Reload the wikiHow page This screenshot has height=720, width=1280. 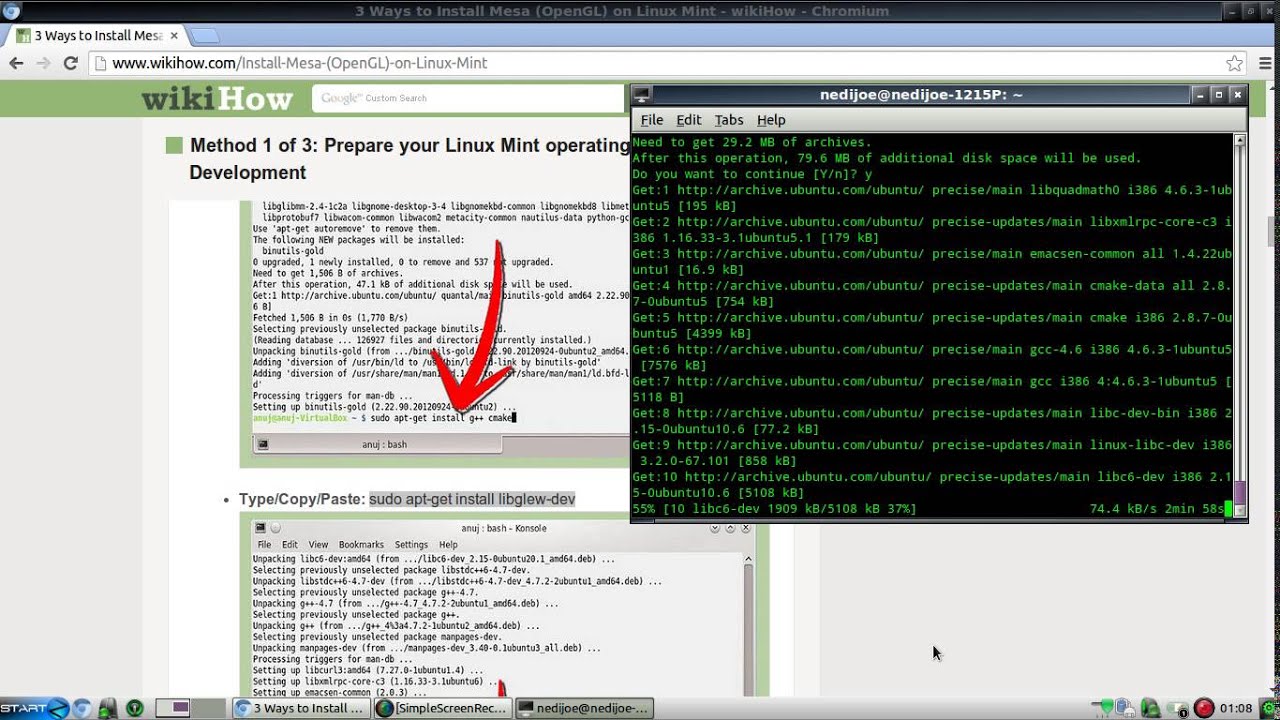pos(70,62)
